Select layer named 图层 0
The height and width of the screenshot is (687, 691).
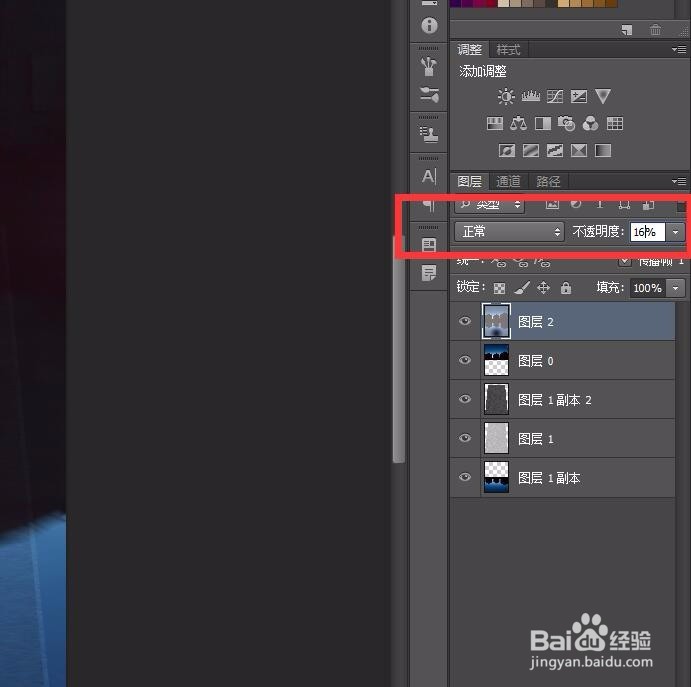562,360
